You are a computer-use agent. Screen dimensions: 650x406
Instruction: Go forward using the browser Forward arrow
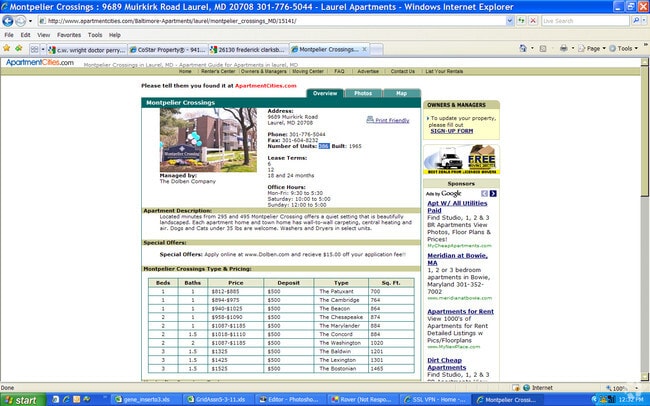tap(20, 21)
